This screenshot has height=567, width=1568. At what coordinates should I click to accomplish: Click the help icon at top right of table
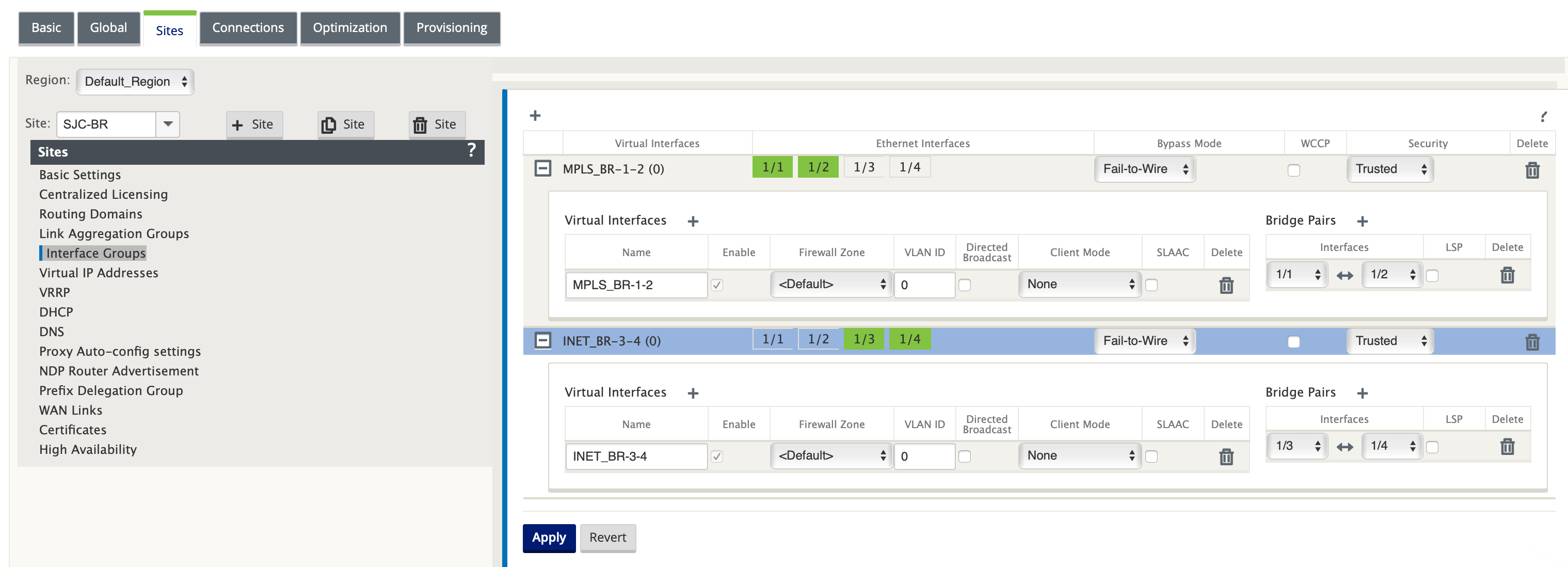(x=1543, y=116)
